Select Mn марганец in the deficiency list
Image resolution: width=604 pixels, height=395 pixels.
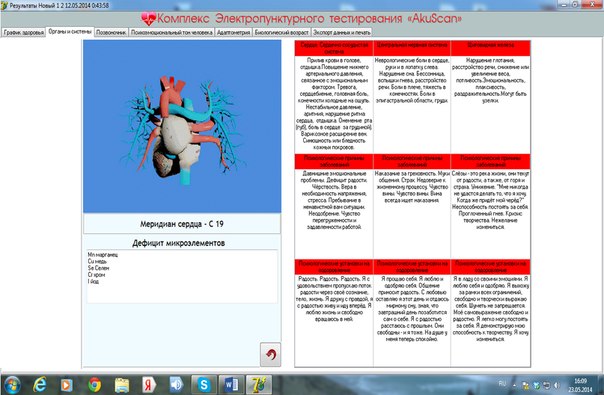tap(103, 255)
